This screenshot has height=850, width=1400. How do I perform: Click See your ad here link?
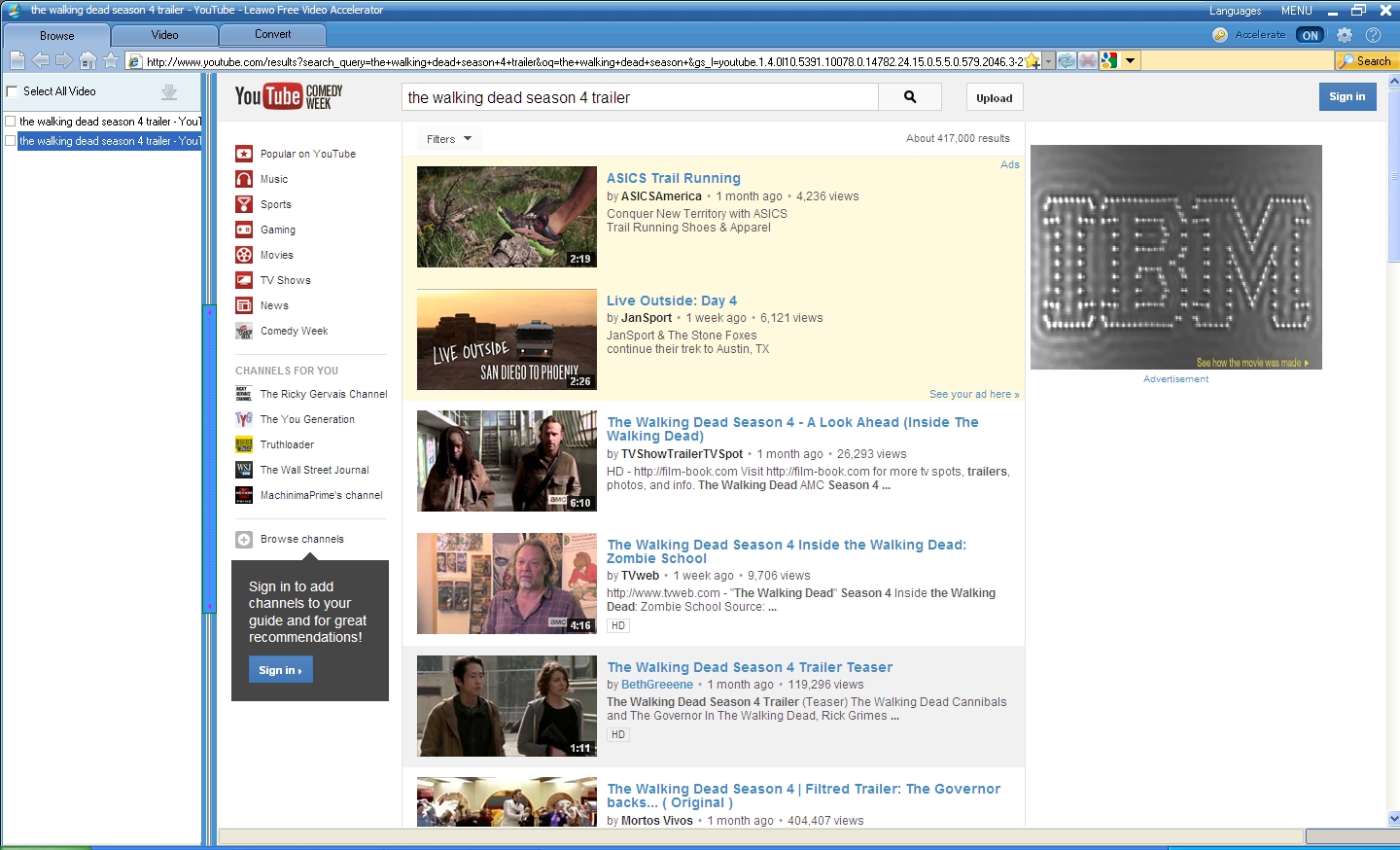click(x=974, y=394)
